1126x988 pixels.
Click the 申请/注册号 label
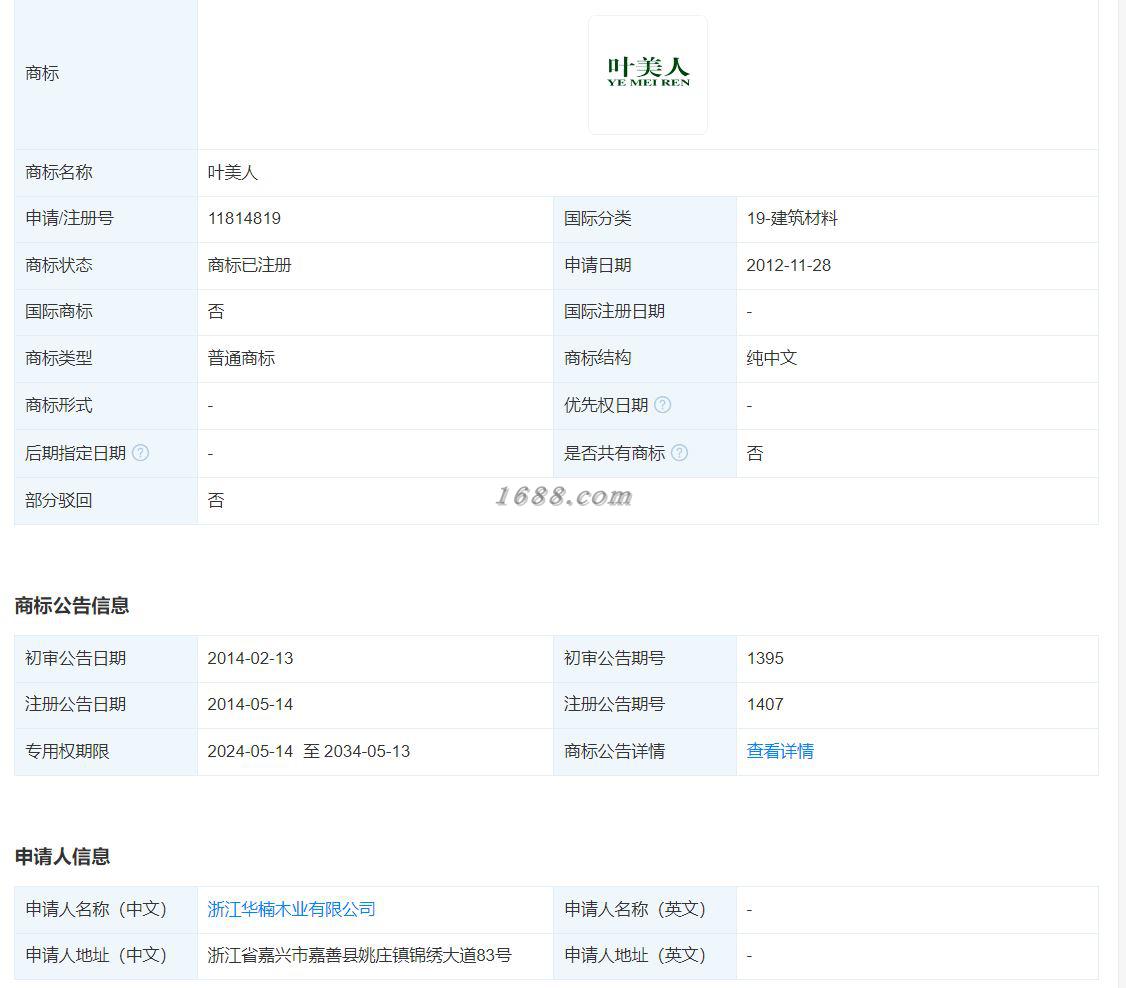point(70,218)
